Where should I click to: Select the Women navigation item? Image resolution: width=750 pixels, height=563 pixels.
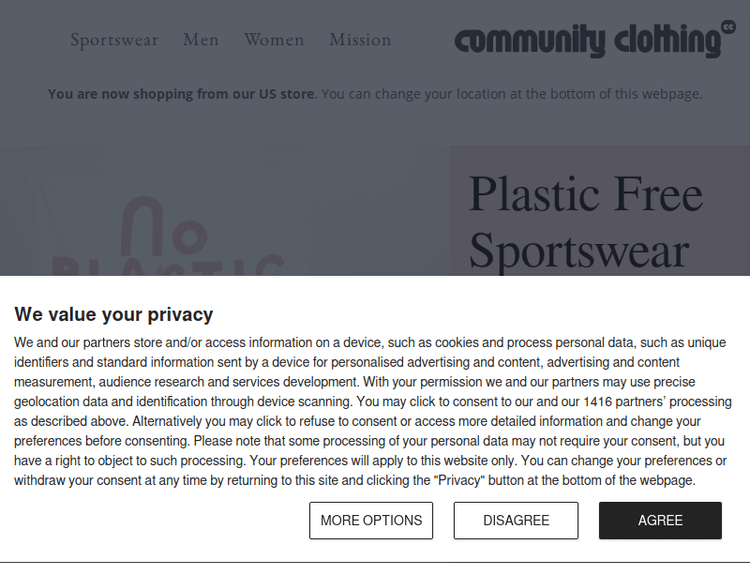tap(274, 40)
